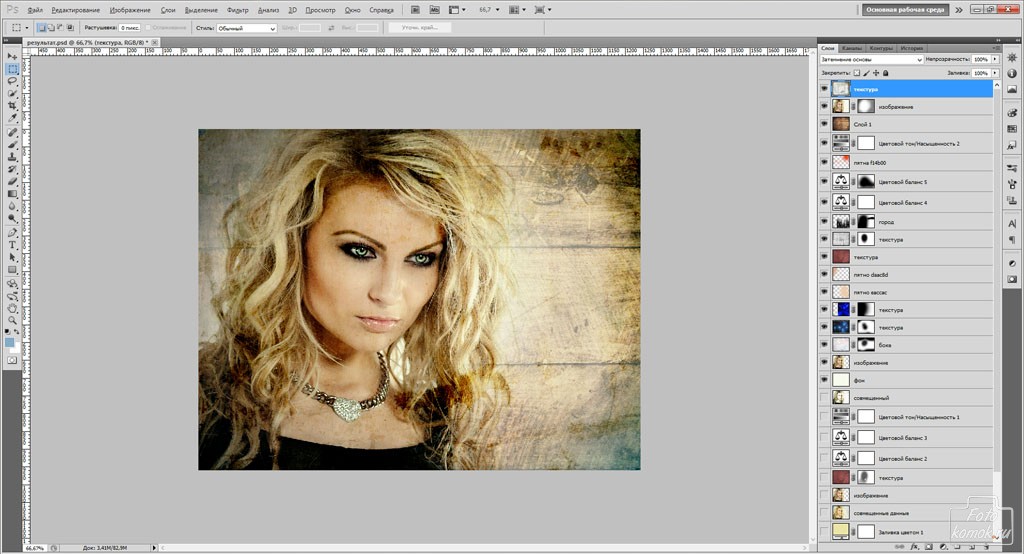
Task: Hide the город layer
Action: [824, 221]
